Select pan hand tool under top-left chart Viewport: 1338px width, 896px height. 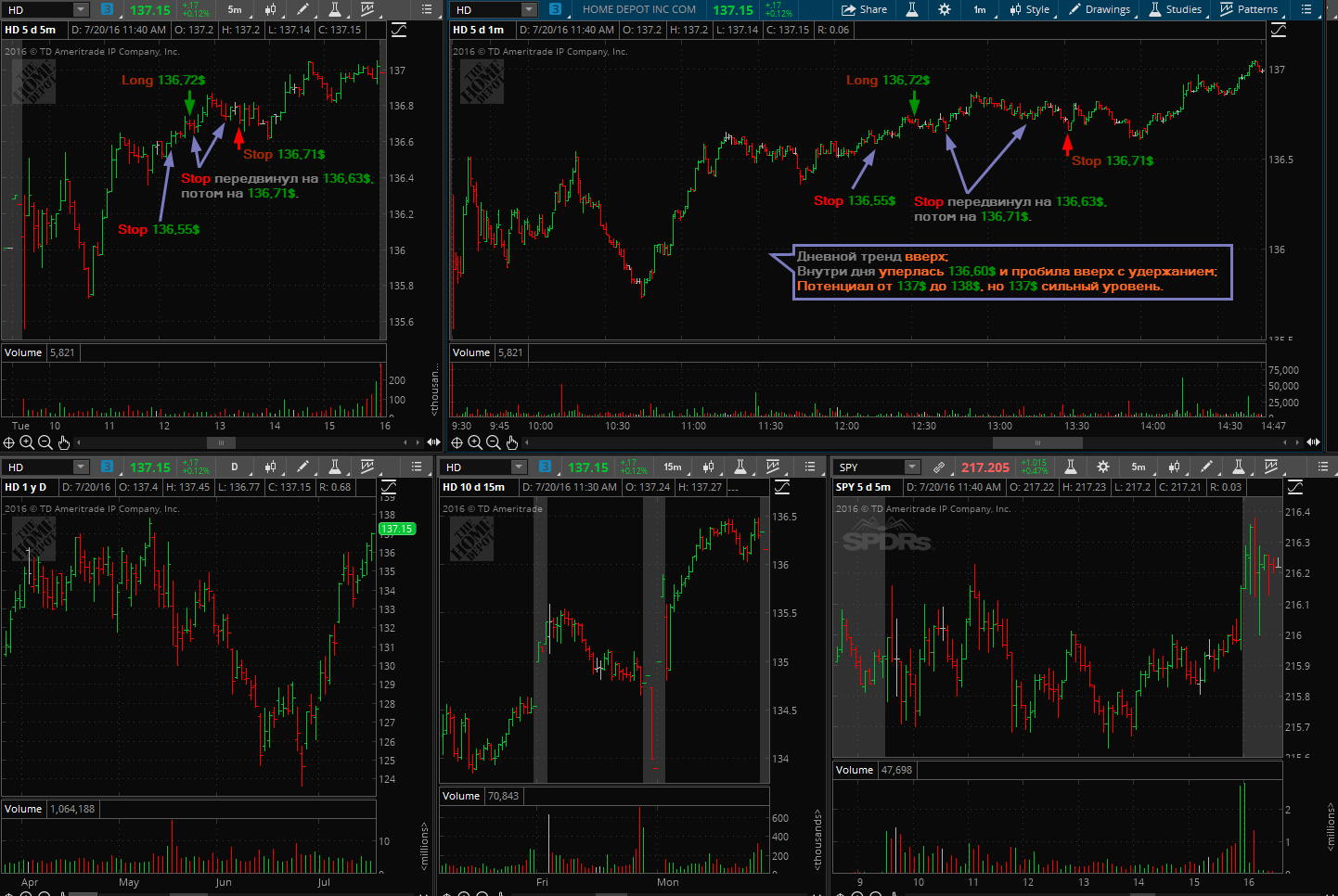pyautogui.click(x=63, y=442)
